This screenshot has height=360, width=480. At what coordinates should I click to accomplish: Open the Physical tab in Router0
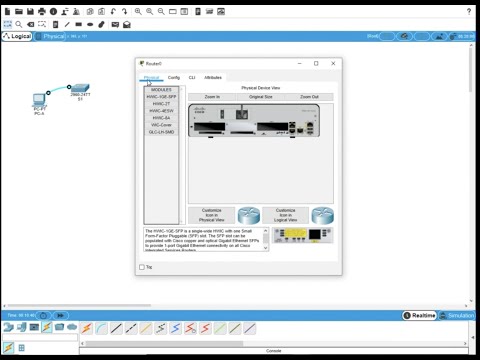pyautogui.click(x=151, y=78)
